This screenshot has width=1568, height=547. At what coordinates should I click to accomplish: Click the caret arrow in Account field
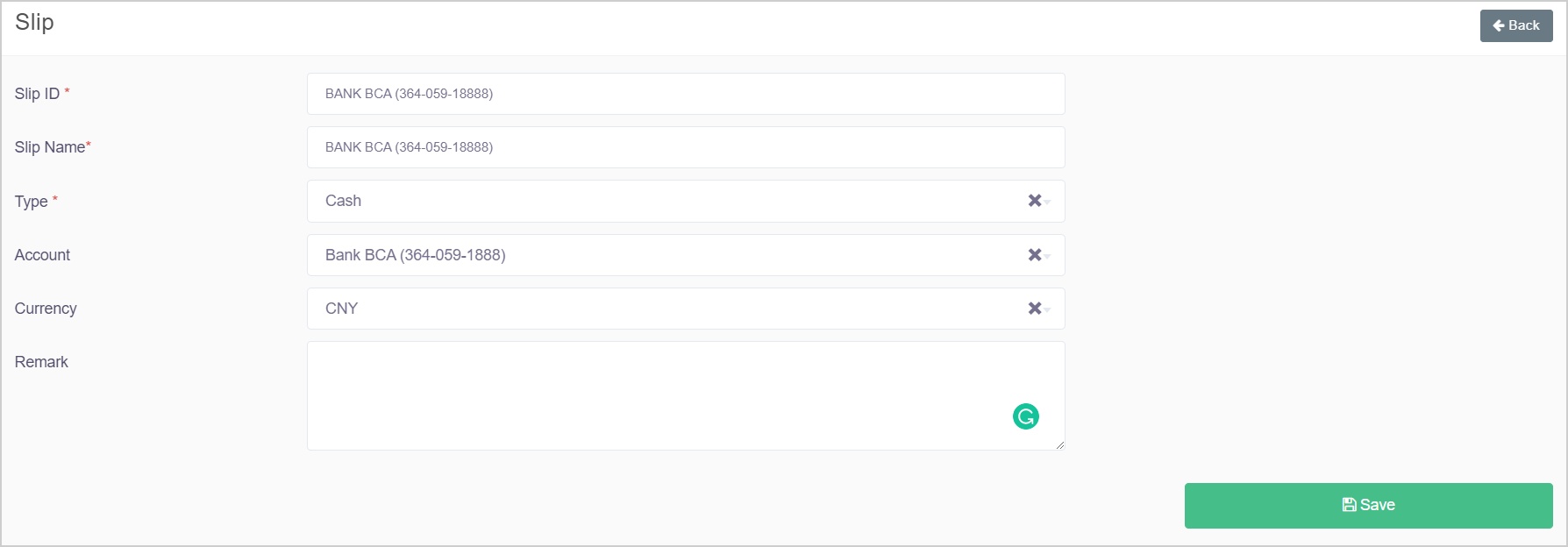coord(1047,257)
